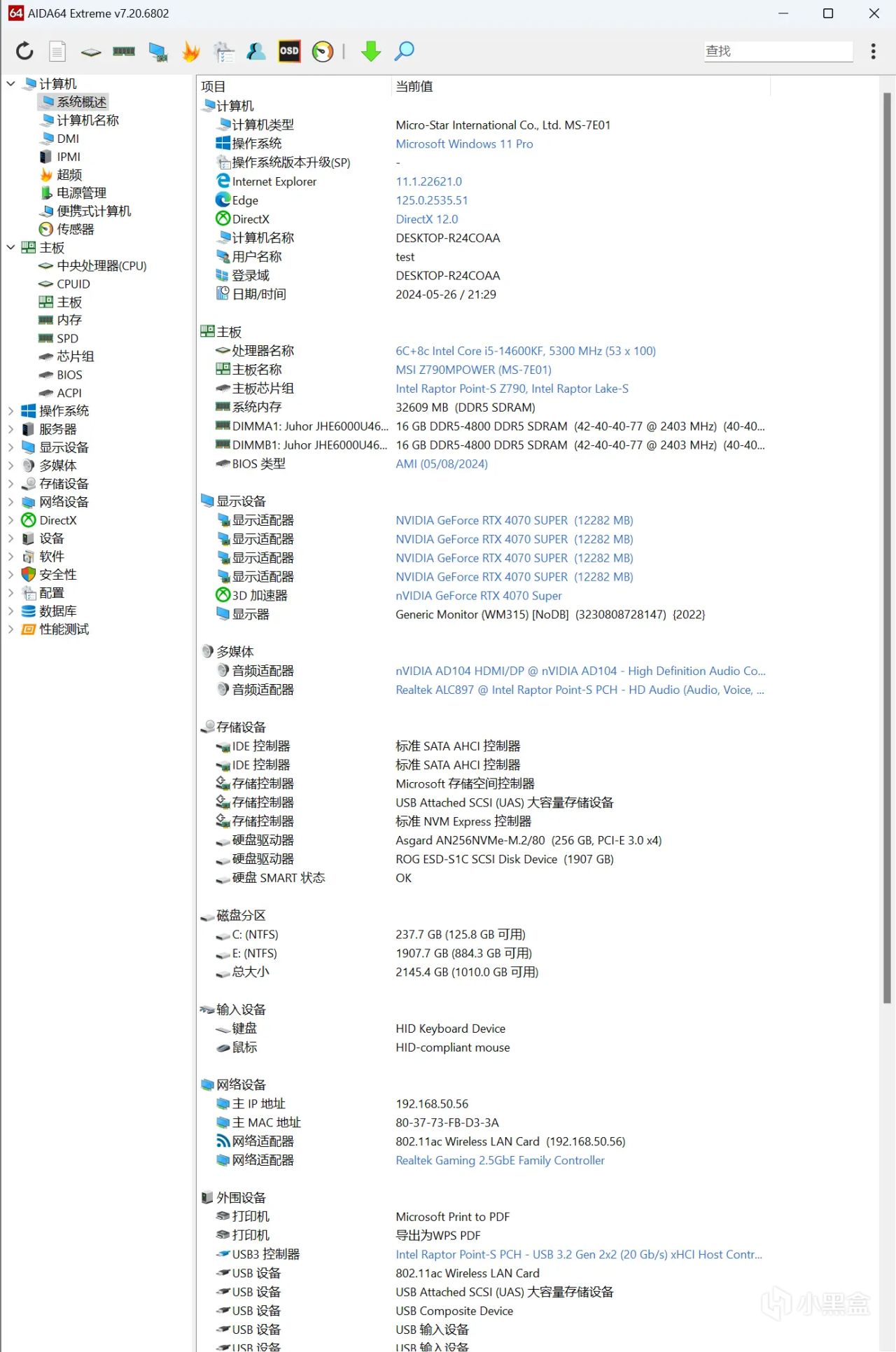Expand the 多媒体 tree node
The width and height of the screenshot is (896, 1352).
10,466
